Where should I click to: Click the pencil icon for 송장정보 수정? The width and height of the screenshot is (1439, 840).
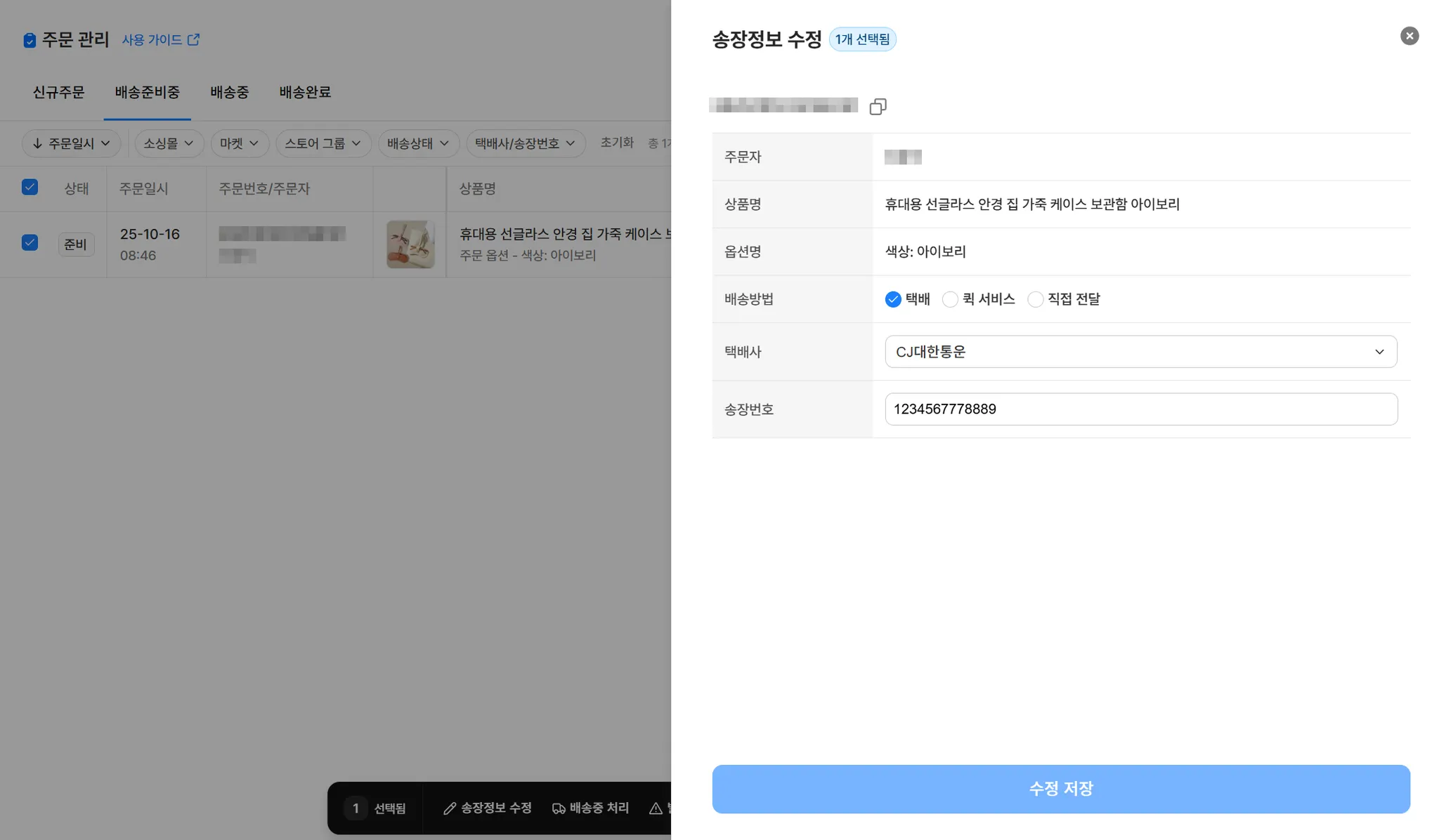(450, 808)
